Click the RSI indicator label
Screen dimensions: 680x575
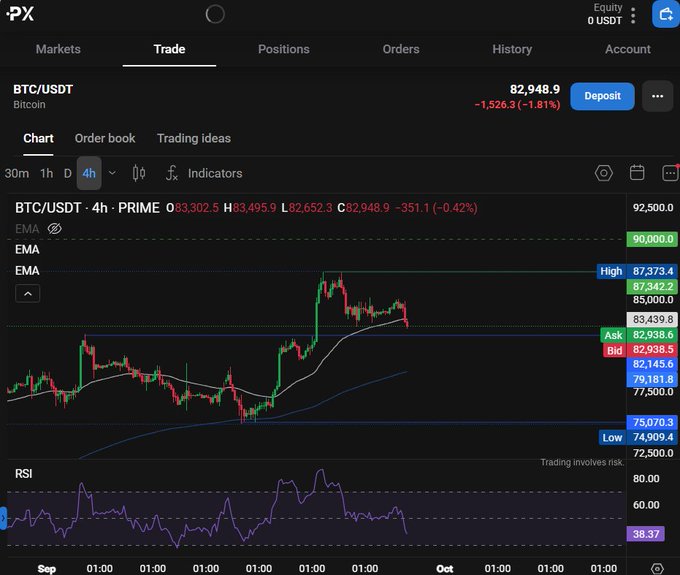point(24,474)
